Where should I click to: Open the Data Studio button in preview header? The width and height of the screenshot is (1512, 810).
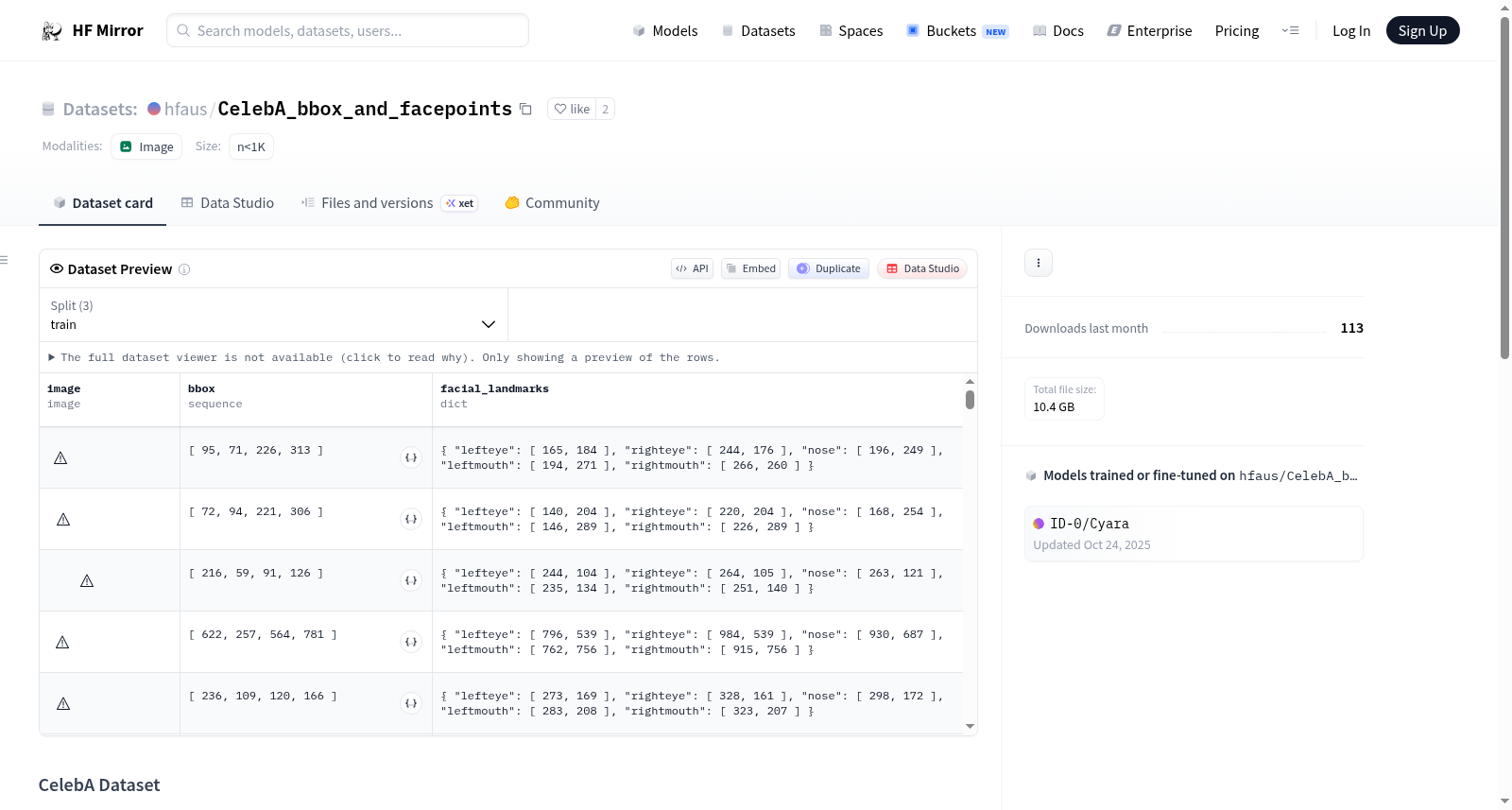(922, 268)
